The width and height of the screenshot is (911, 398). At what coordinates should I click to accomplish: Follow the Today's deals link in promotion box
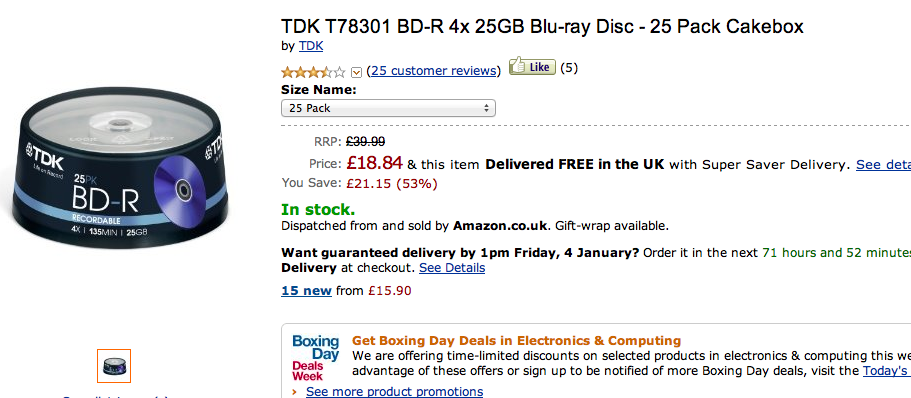point(887,370)
